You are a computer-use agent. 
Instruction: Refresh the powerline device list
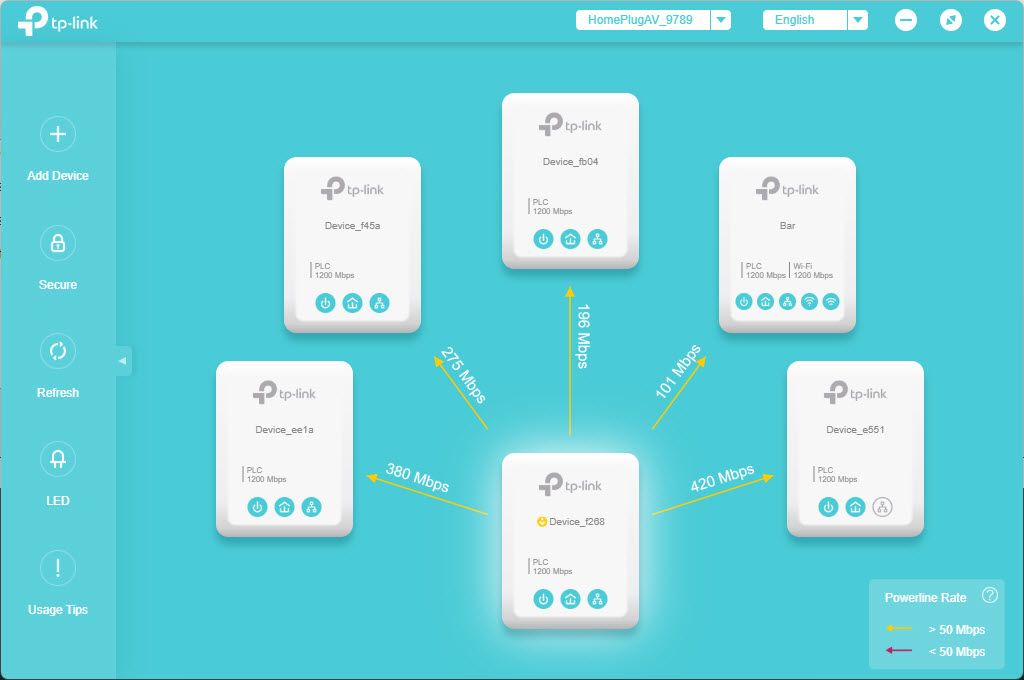(58, 351)
